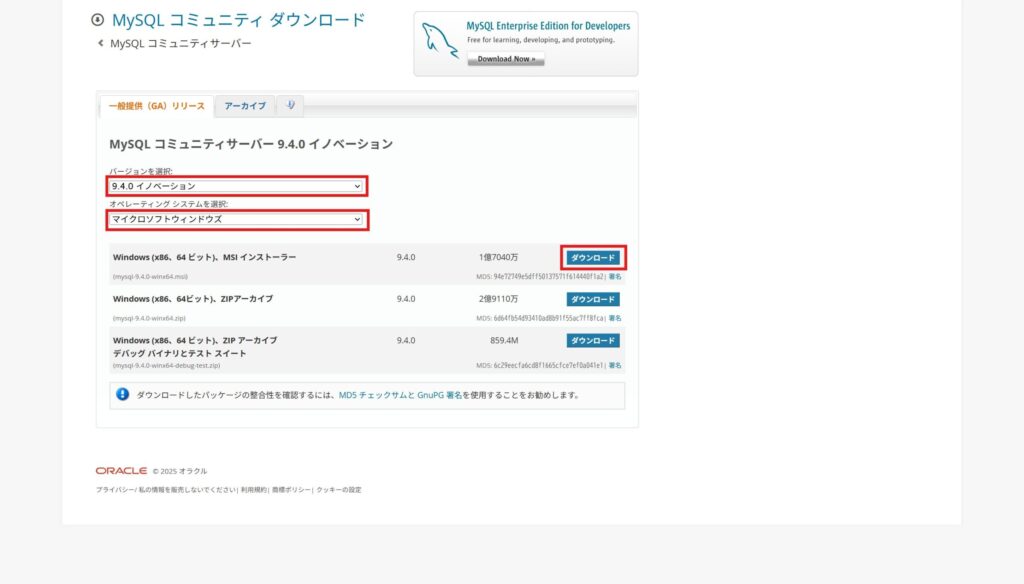Download the debug binaries ZIP package
This screenshot has height=584, width=1024.
point(593,341)
